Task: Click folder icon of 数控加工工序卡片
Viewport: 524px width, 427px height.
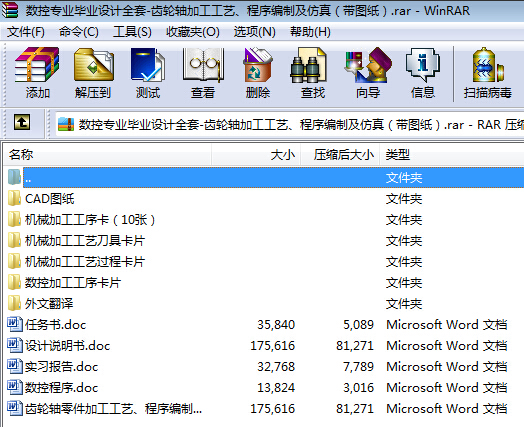Action: (x=14, y=283)
